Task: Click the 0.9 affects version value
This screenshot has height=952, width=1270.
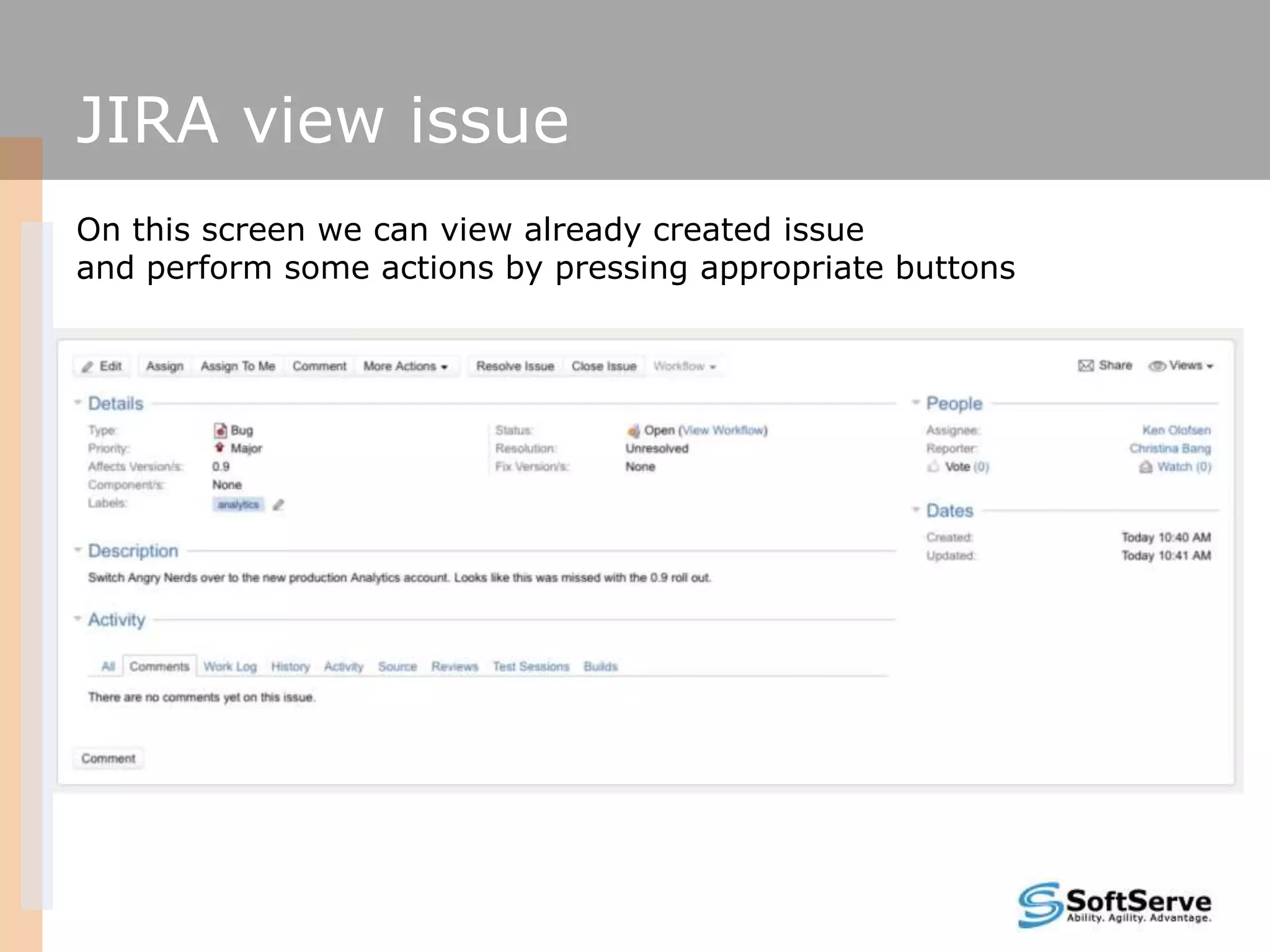Action: coord(221,467)
